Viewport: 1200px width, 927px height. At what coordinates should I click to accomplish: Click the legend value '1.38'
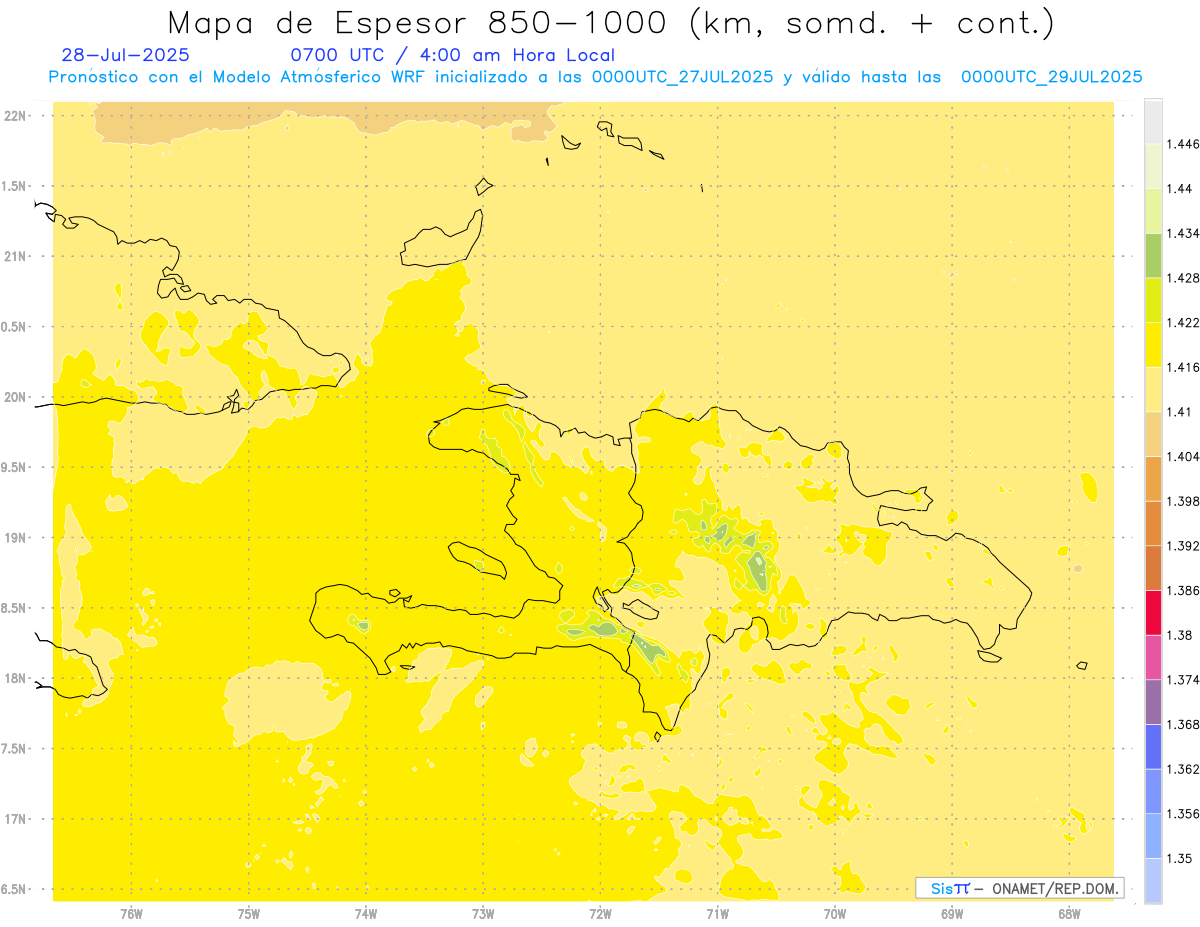1179,635
